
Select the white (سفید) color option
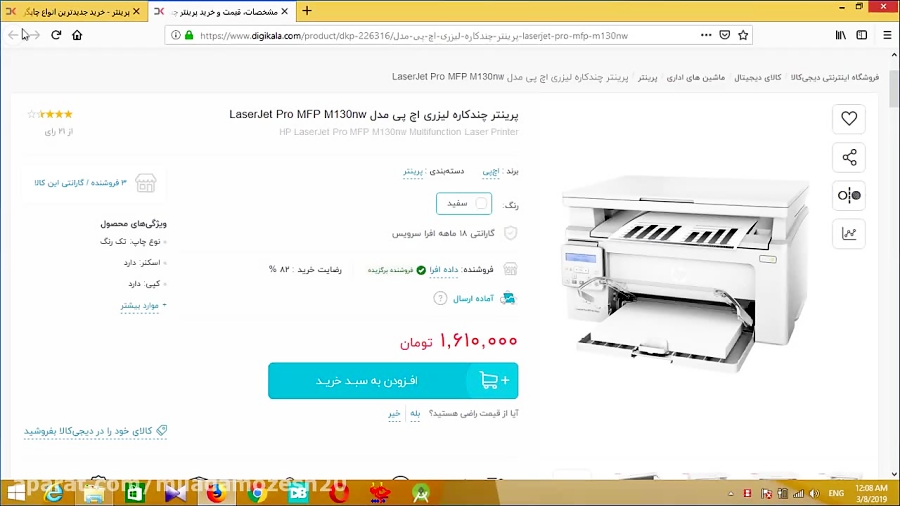point(464,204)
